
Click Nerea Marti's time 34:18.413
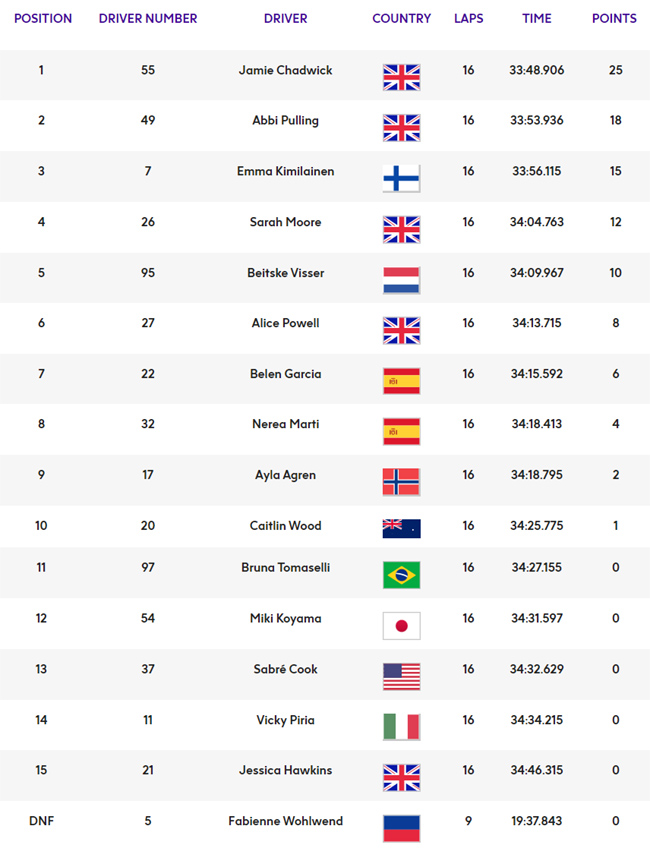click(536, 424)
